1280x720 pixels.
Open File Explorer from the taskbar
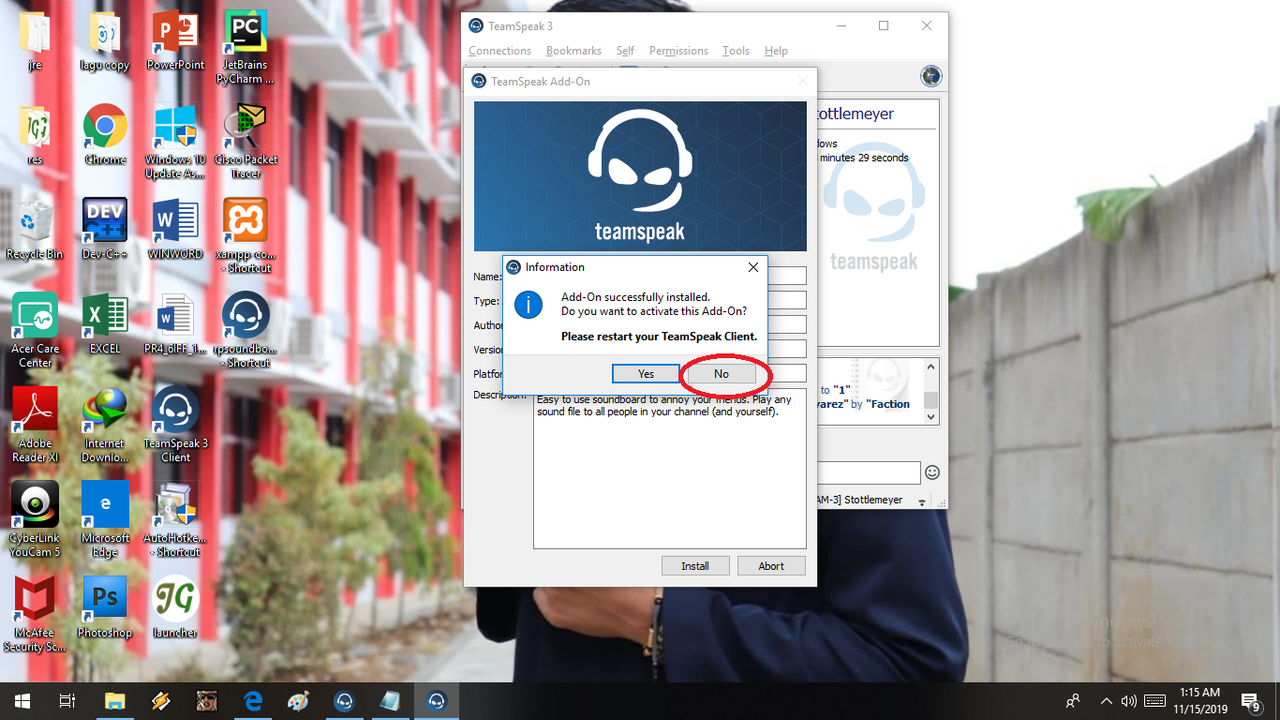pyautogui.click(x=115, y=701)
